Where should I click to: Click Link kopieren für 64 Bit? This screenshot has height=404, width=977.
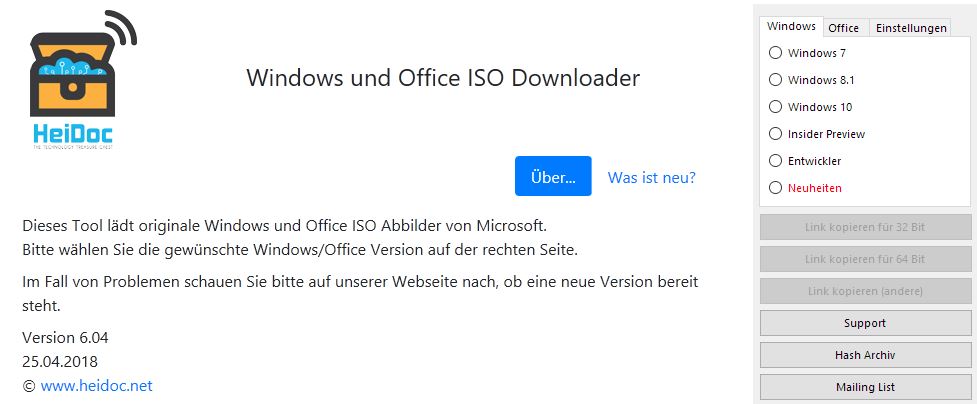(x=865, y=259)
